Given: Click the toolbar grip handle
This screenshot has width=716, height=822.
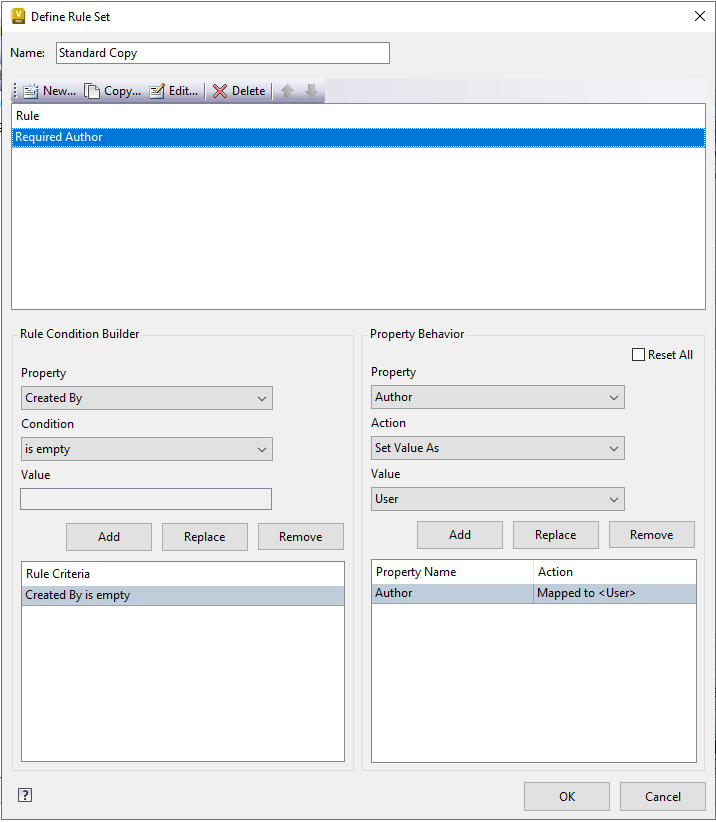Looking at the screenshot, I should pyautogui.click(x=15, y=91).
